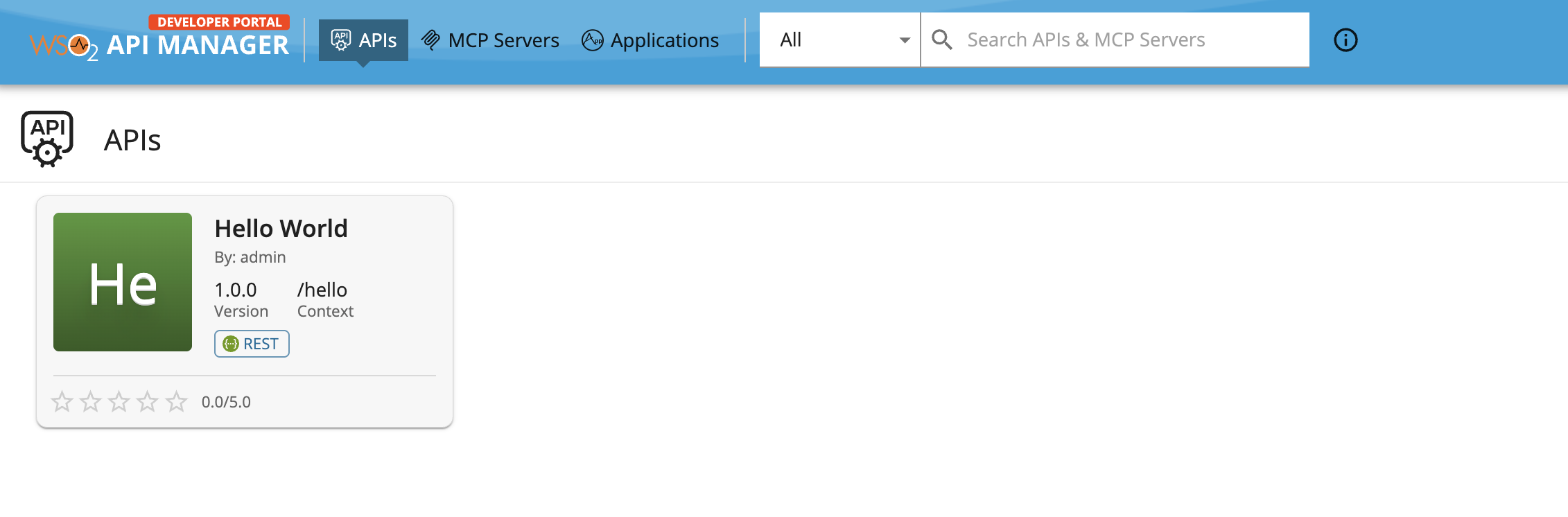Rate Hello World one star
The height and width of the screenshot is (517, 1568).
pos(62,401)
